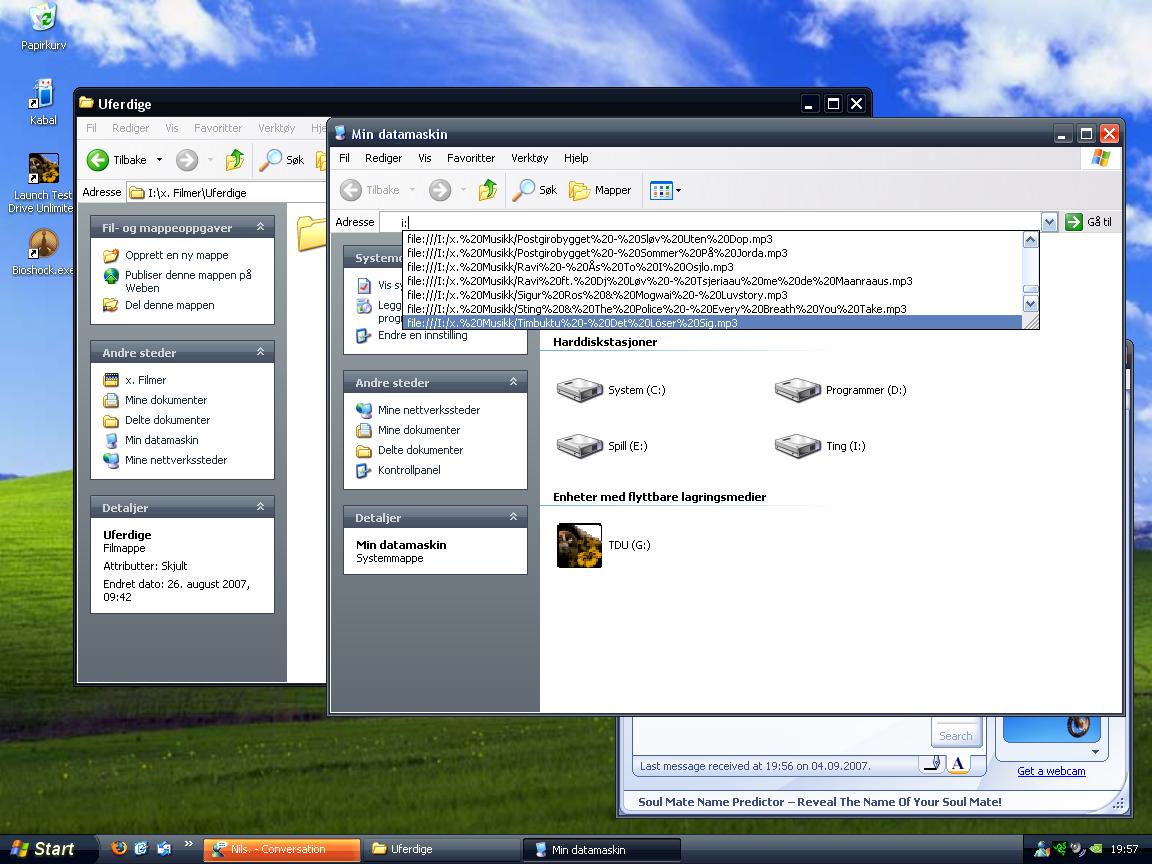Collapse Detaljer panel in Uferdige window
Viewport: 1152px width, 864px height.
coord(260,507)
